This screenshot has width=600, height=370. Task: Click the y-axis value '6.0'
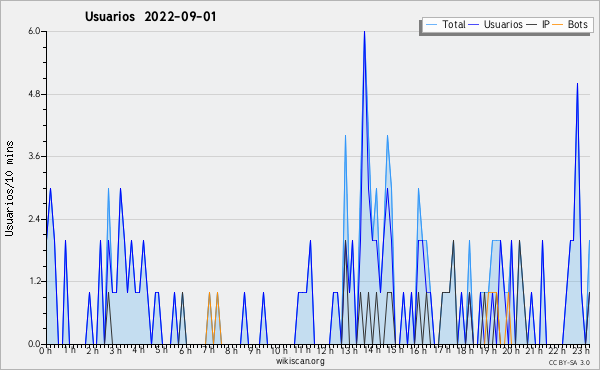34,31
